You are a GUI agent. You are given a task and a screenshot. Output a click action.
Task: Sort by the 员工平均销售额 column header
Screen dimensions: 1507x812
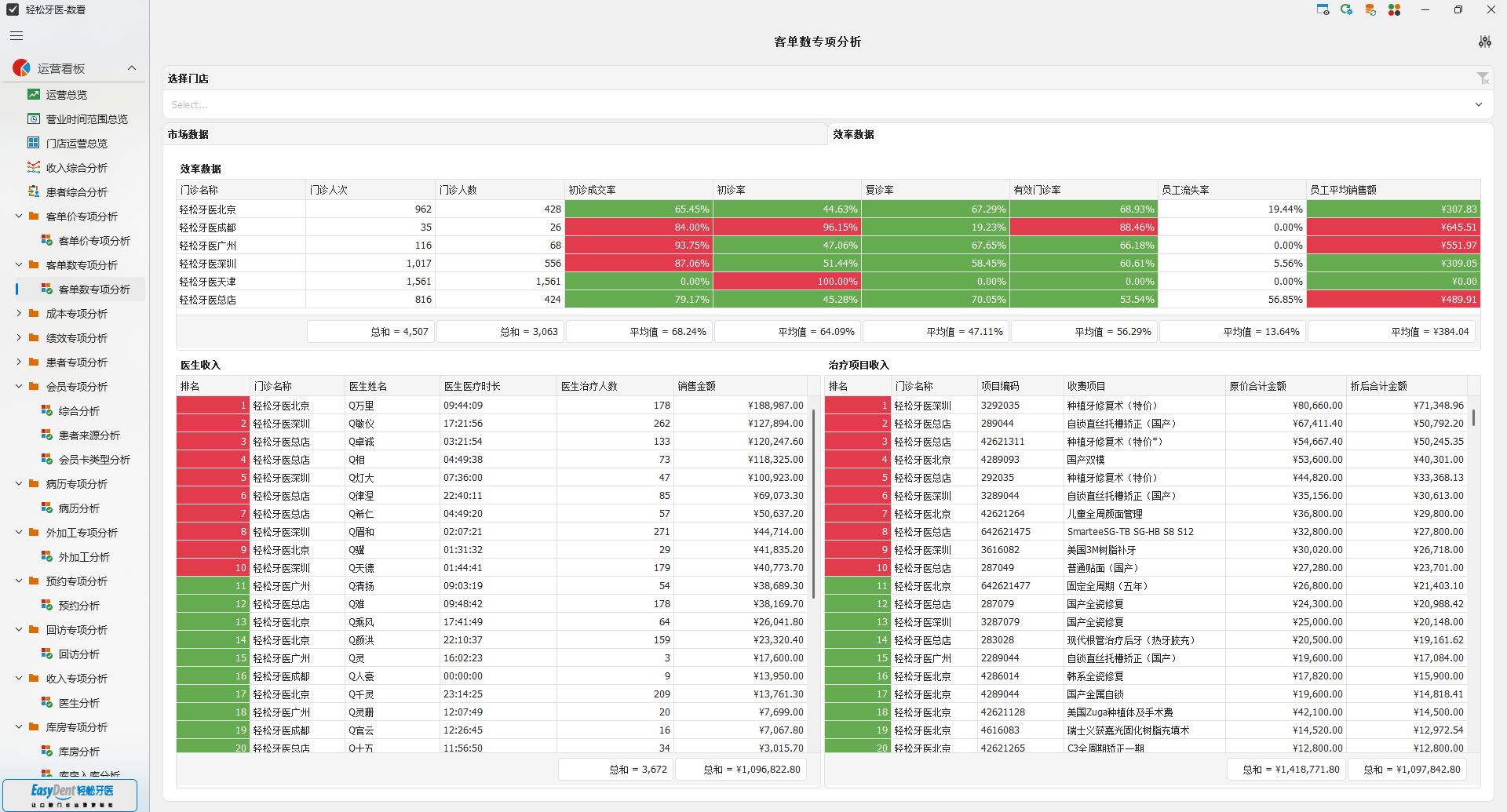[1393, 190]
